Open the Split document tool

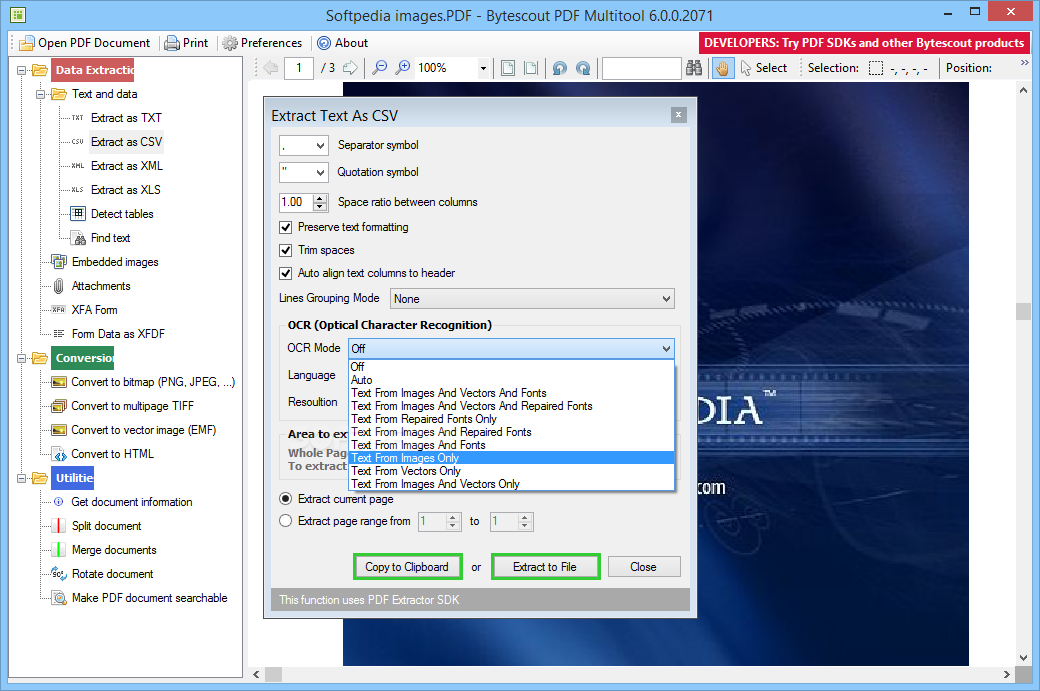click(x=106, y=526)
